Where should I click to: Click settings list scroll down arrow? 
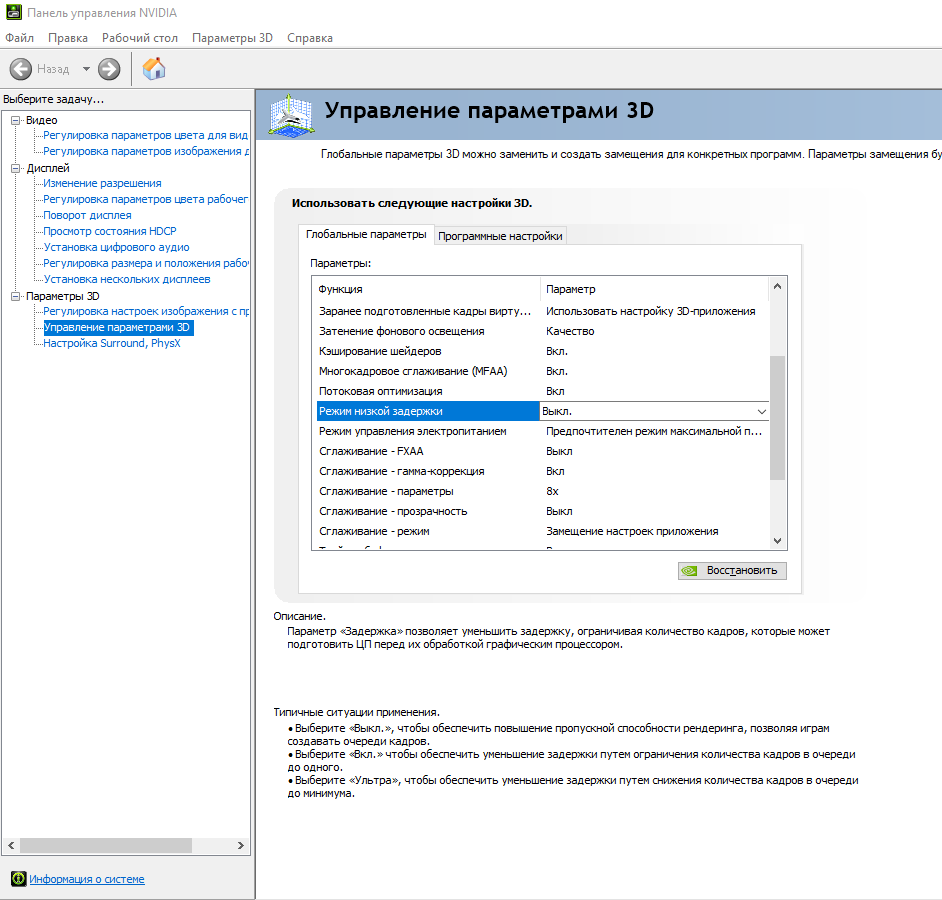coord(777,541)
